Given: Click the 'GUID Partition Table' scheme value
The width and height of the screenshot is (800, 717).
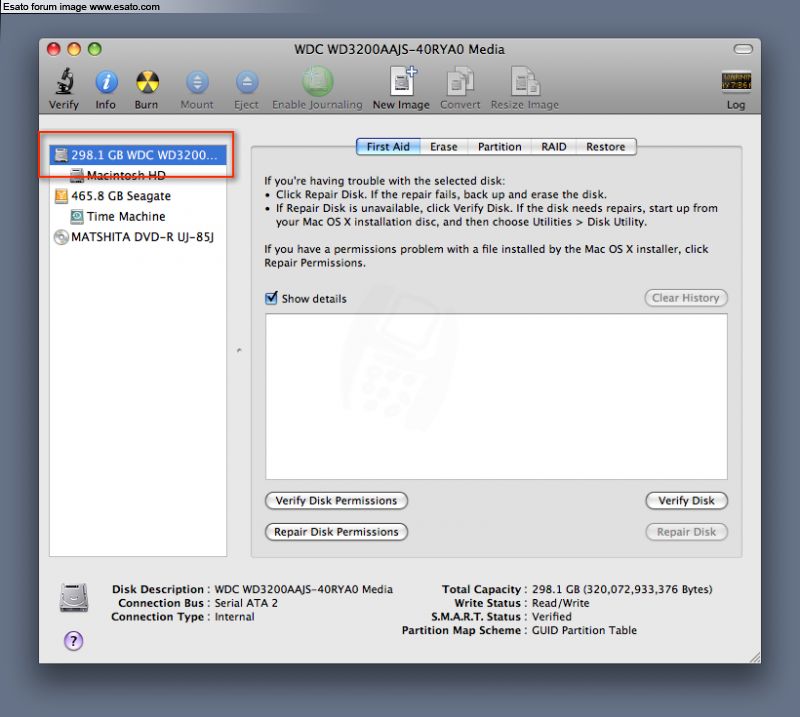Looking at the screenshot, I should (584, 630).
